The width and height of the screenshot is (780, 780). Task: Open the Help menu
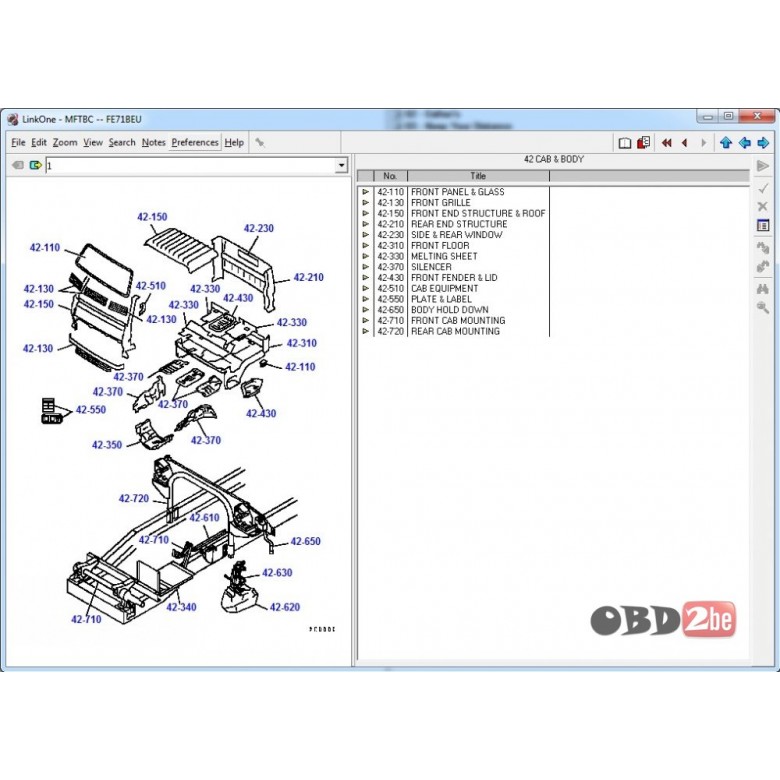click(234, 142)
